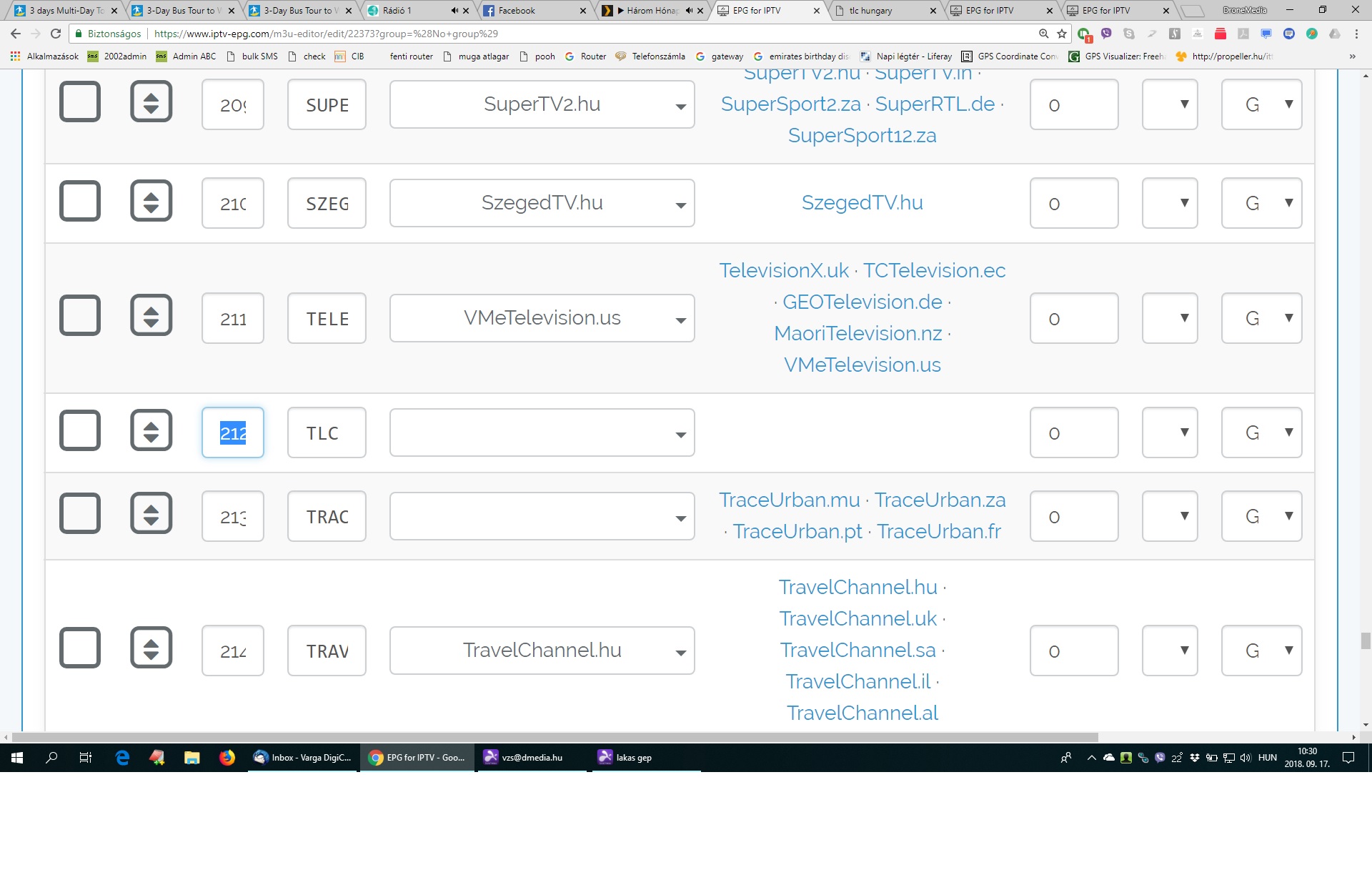Open the empty EPG dropdown in TLC row
This screenshot has width=1372, height=875.
542,433
